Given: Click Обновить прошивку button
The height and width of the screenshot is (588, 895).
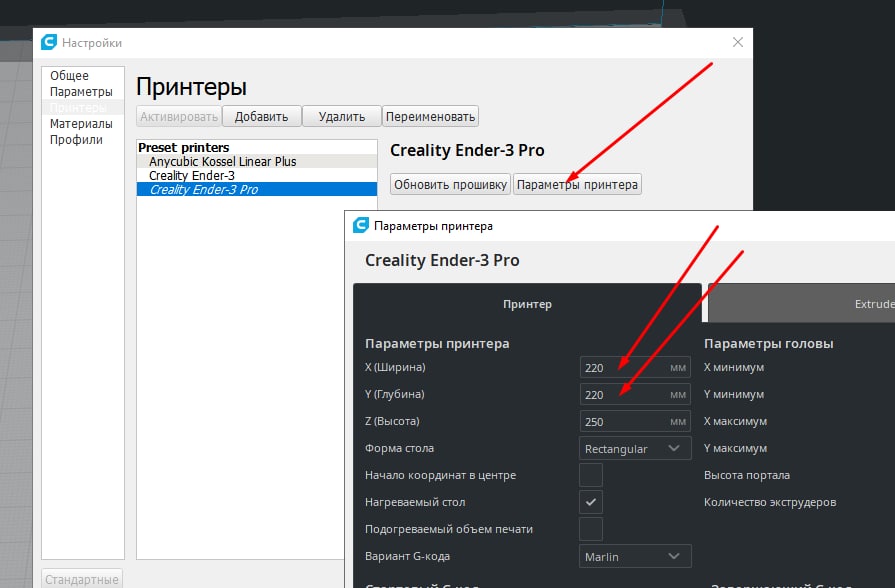Looking at the screenshot, I should [450, 184].
